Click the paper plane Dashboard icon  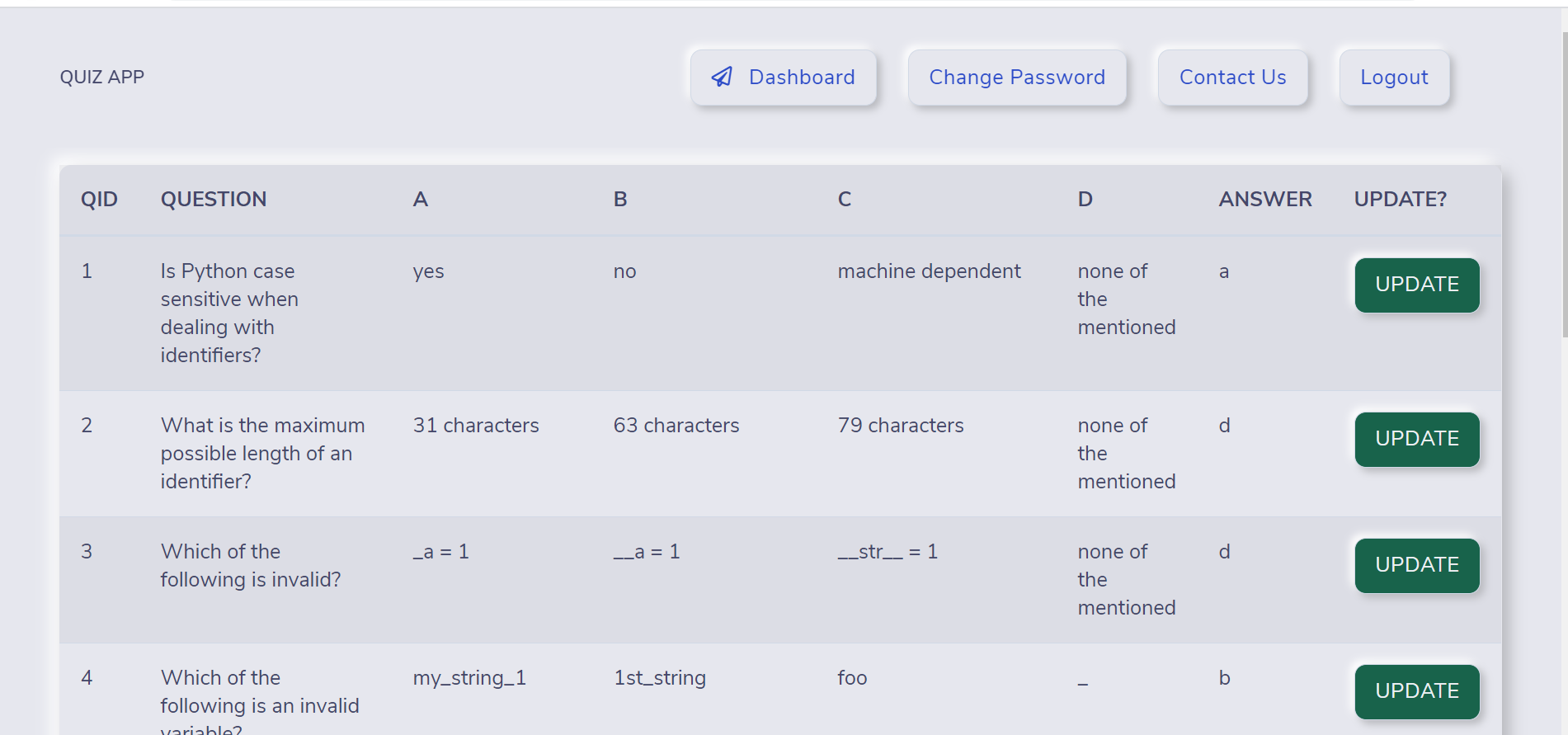pos(722,77)
